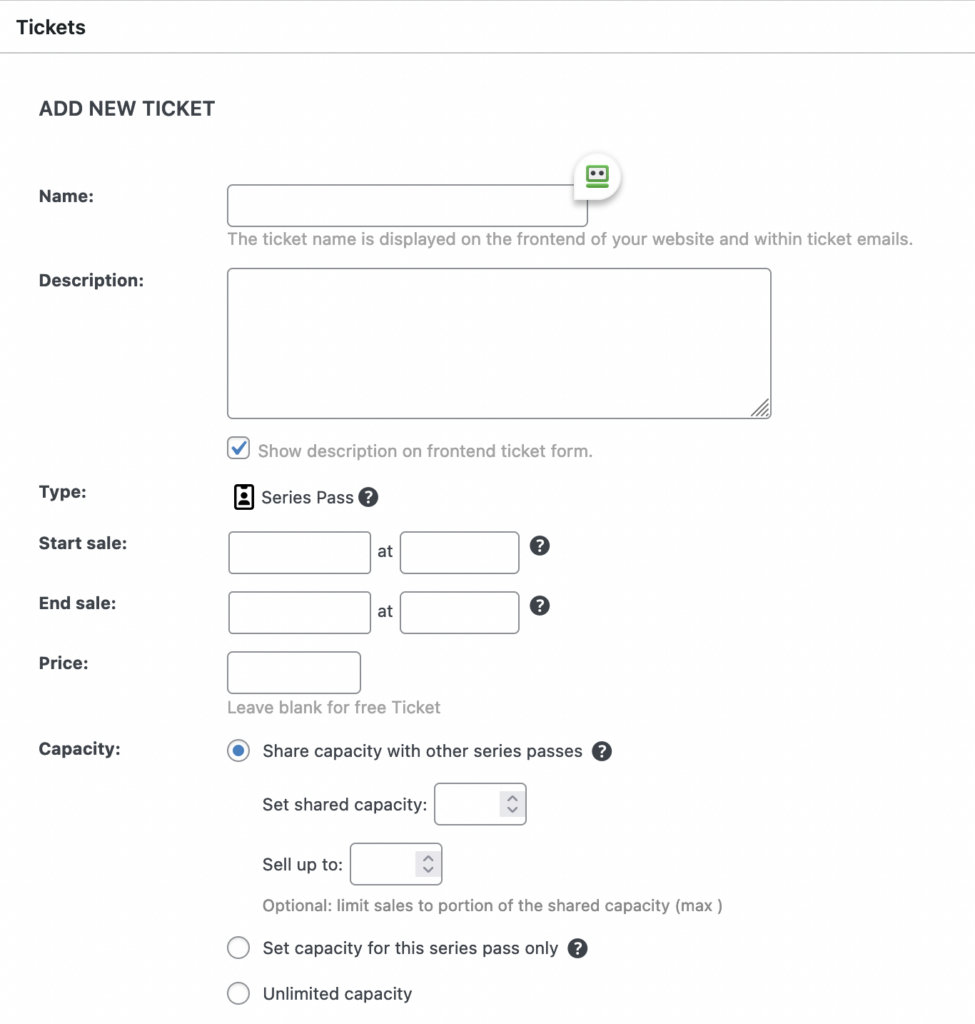Select Share capacity with other series passes

(x=238, y=751)
